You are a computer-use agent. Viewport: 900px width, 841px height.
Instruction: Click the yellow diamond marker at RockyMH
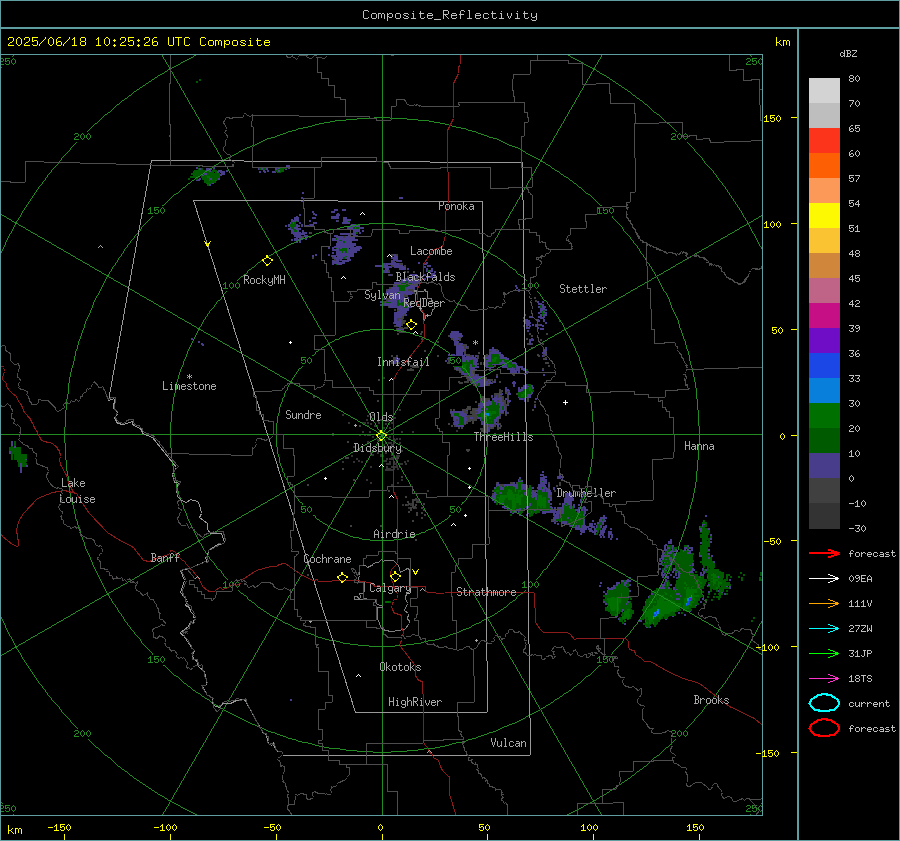click(267, 261)
